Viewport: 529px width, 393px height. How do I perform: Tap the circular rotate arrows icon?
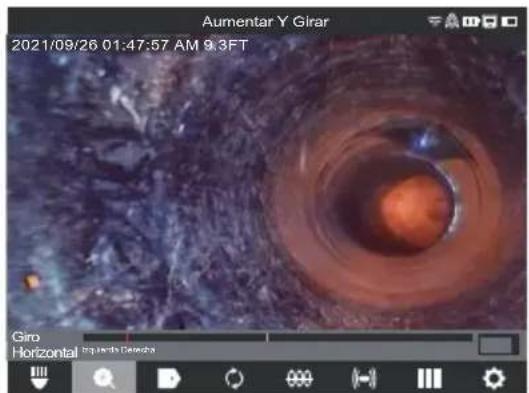pos(234,378)
